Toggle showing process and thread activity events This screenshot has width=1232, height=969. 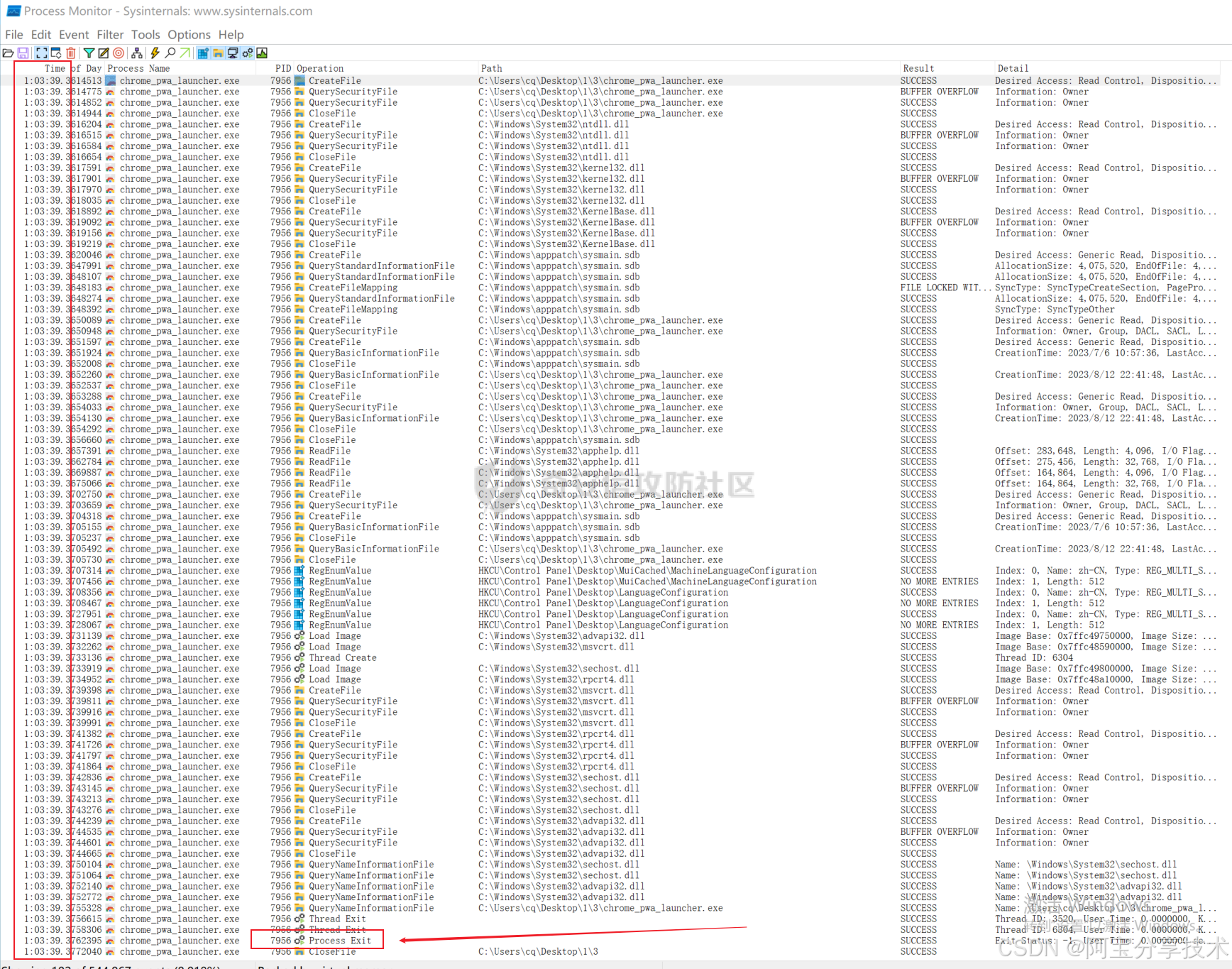[x=247, y=53]
